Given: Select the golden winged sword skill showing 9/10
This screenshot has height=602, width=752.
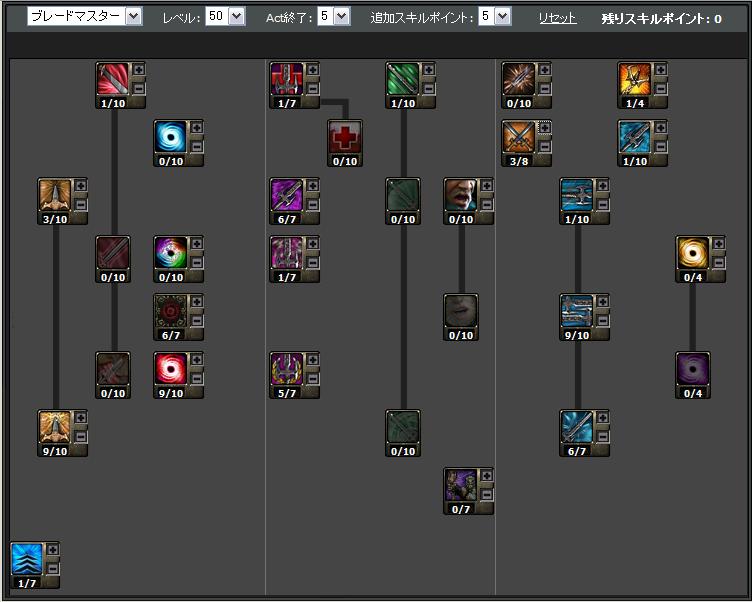Looking at the screenshot, I should (55, 427).
